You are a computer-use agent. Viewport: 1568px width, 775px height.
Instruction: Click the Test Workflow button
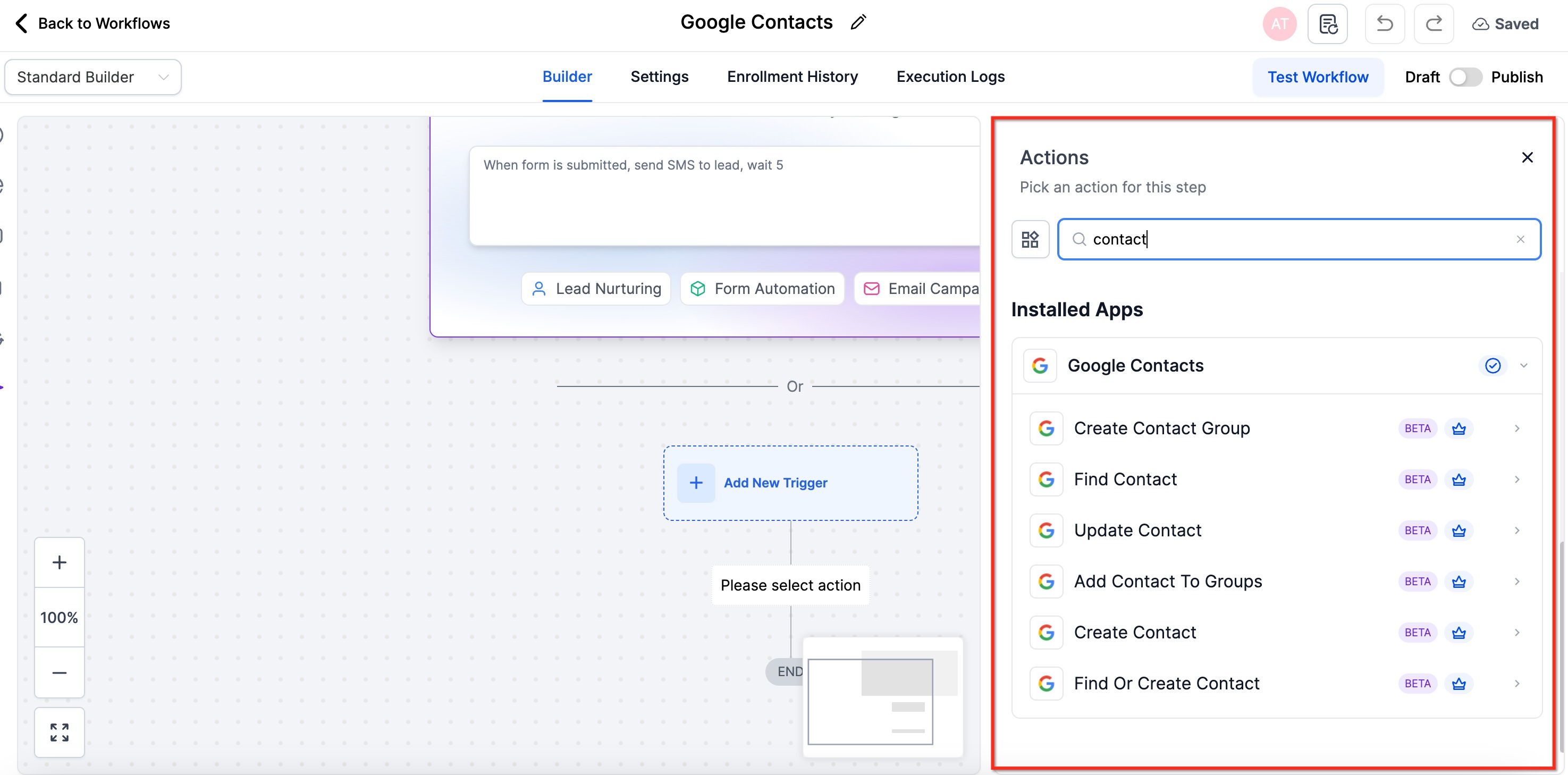(x=1317, y=77)
